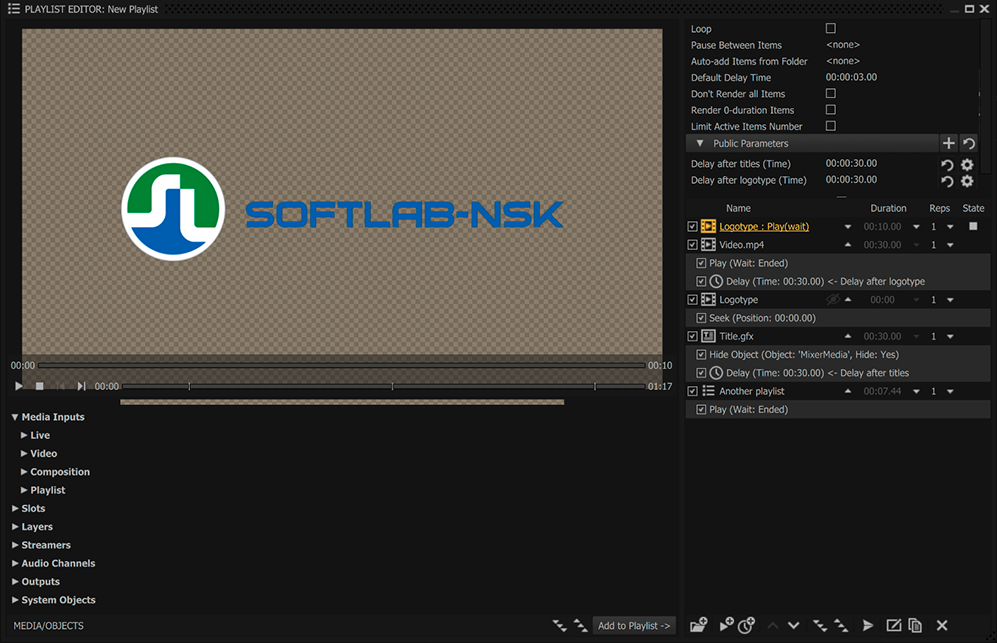Uncheck the Video.mp4 item checkbox
Viewport: 997px width, 643px height.
click(x=692, y=244)
